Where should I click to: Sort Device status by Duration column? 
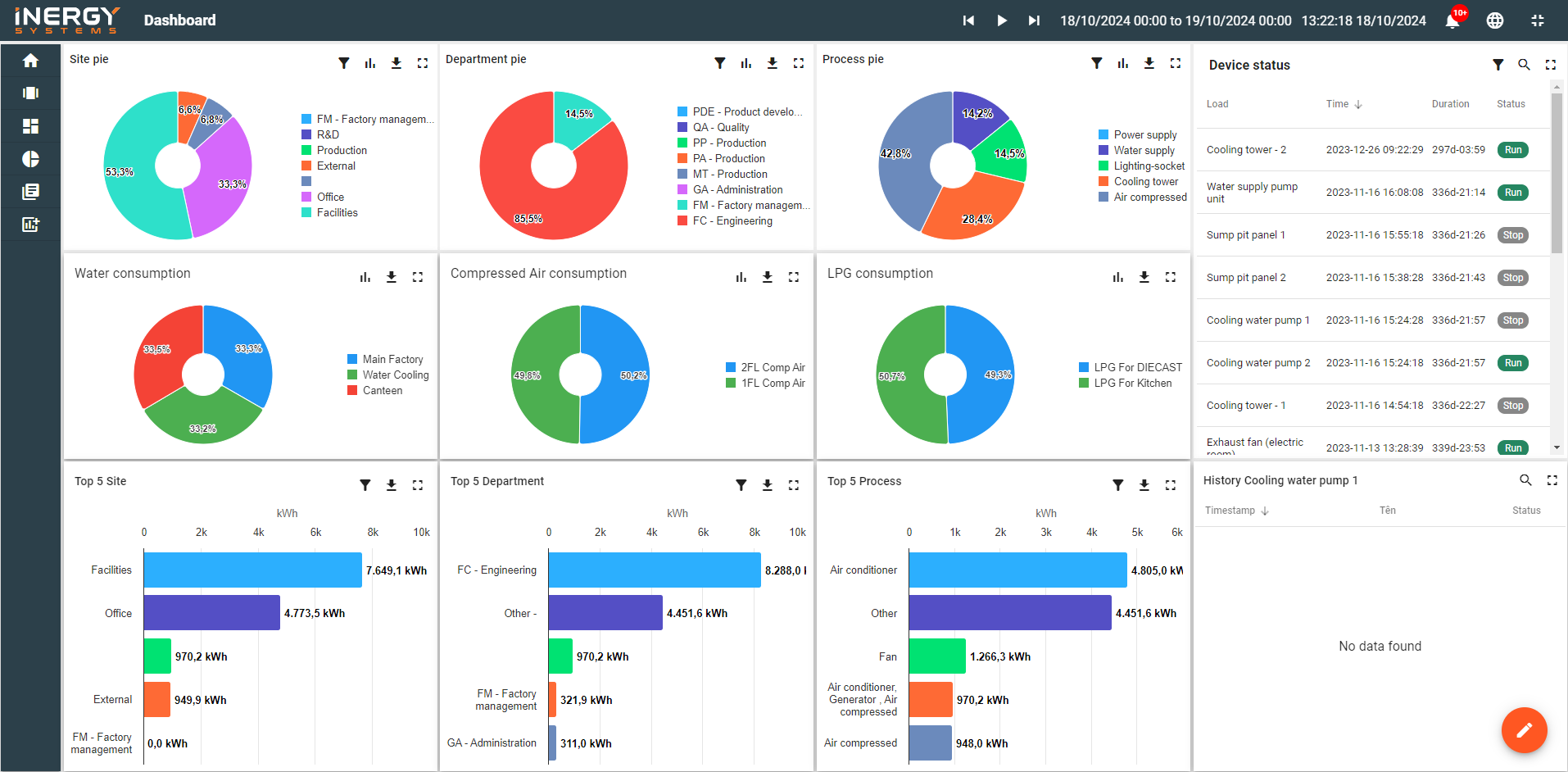(x=1450, y=104)
